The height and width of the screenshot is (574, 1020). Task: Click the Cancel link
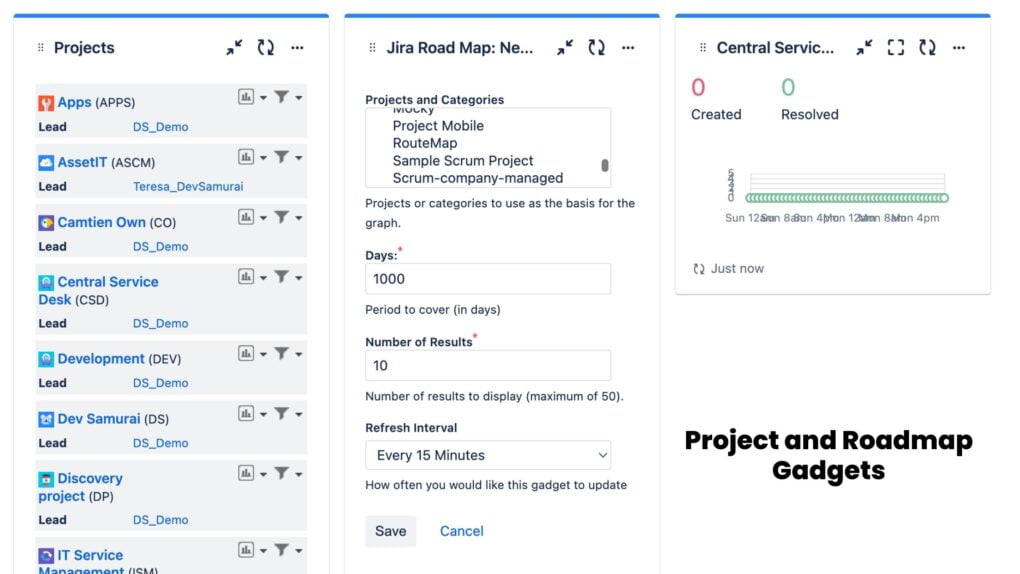pyautogui.click(x=461, y=531)
